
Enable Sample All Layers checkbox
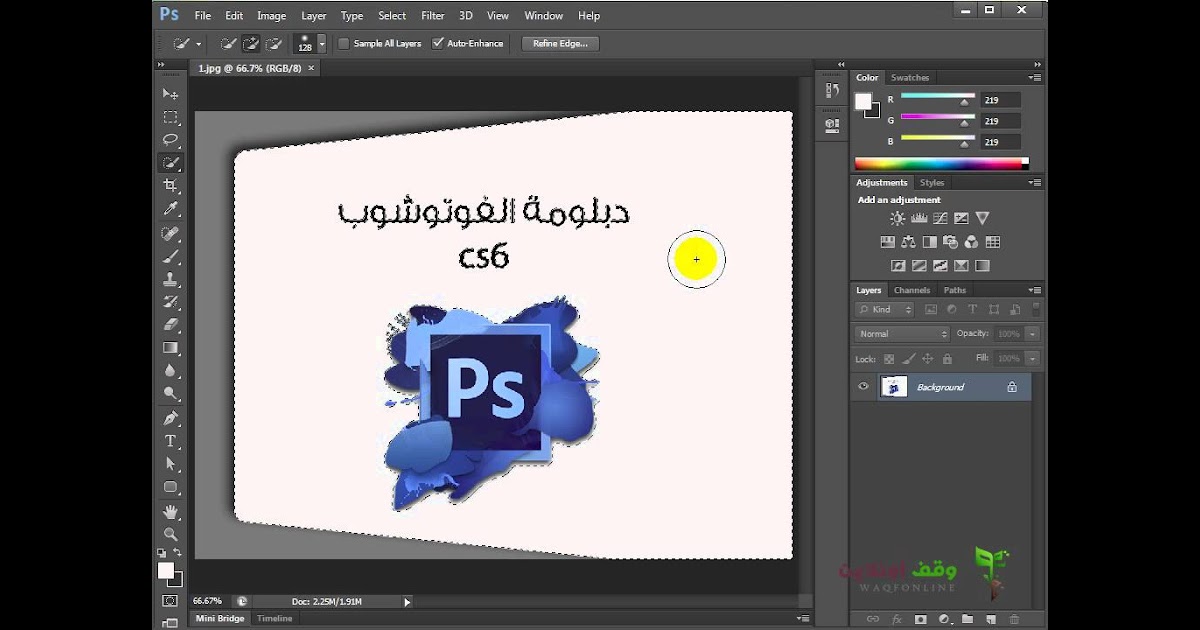344,44
